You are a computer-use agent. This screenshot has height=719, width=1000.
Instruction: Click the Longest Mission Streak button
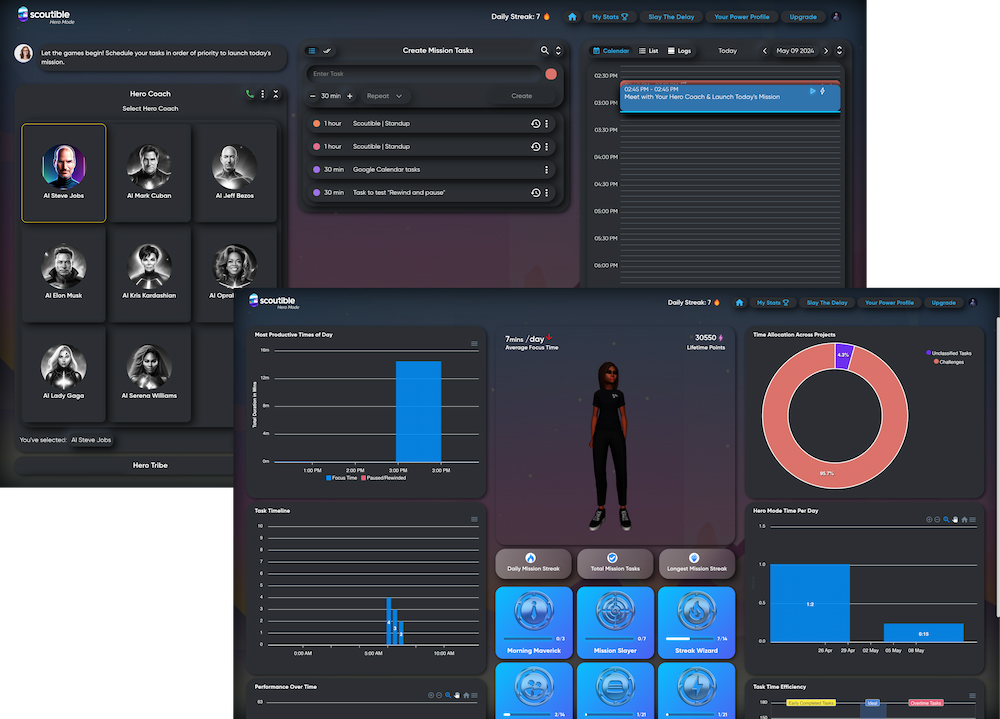point(696,563)
